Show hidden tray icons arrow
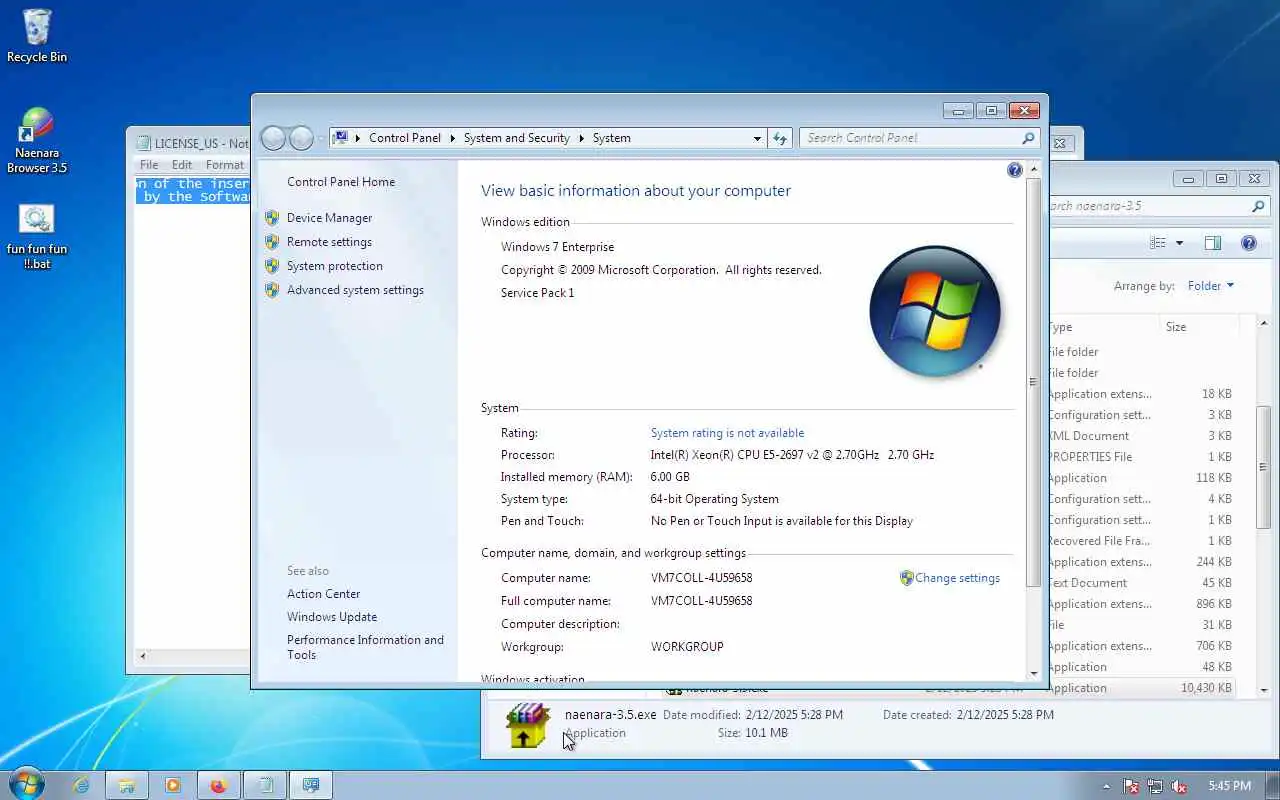The image size is (1280, 800). 1106,786
